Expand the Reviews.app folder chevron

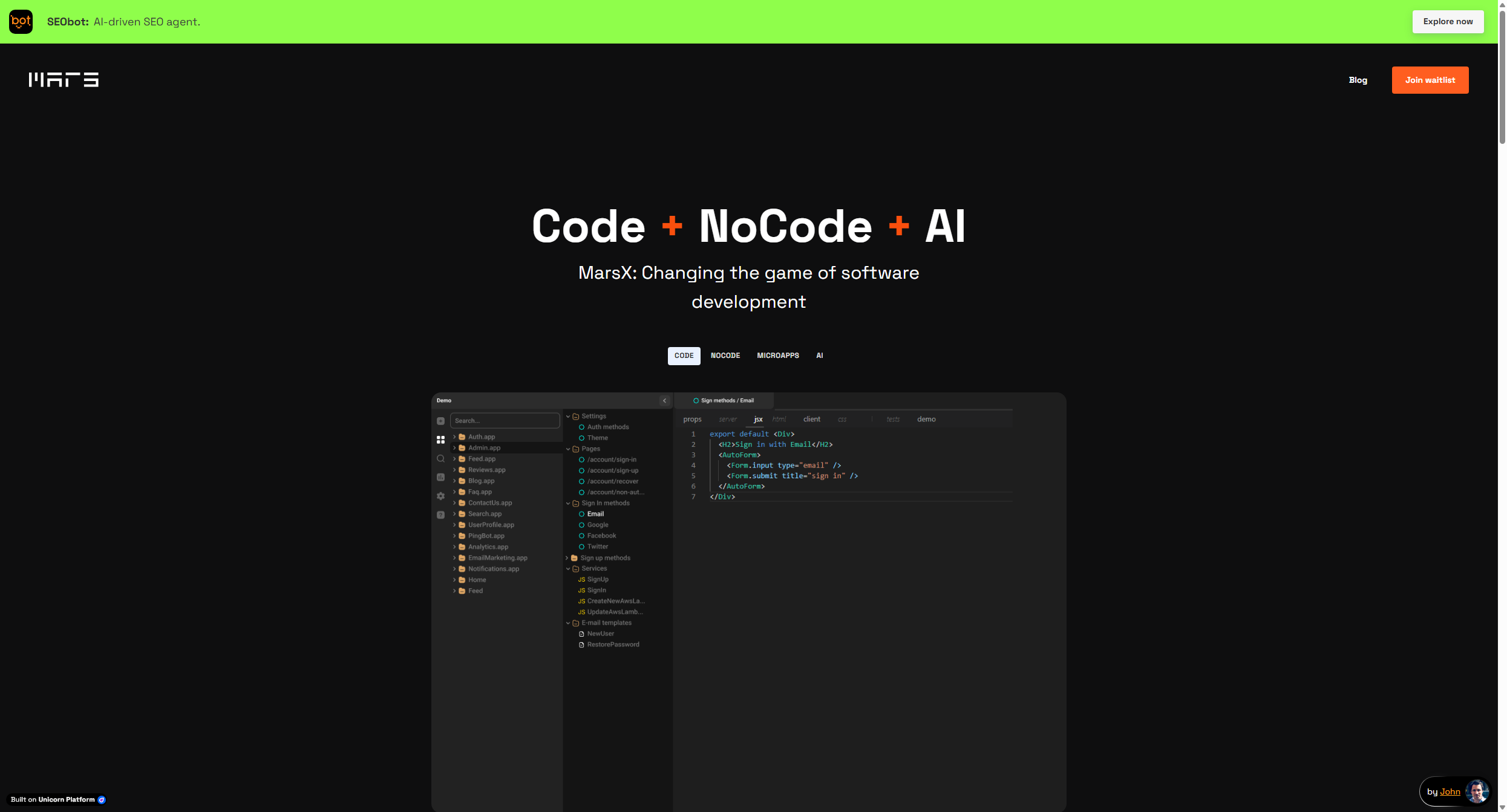click(x=454, y=470)
